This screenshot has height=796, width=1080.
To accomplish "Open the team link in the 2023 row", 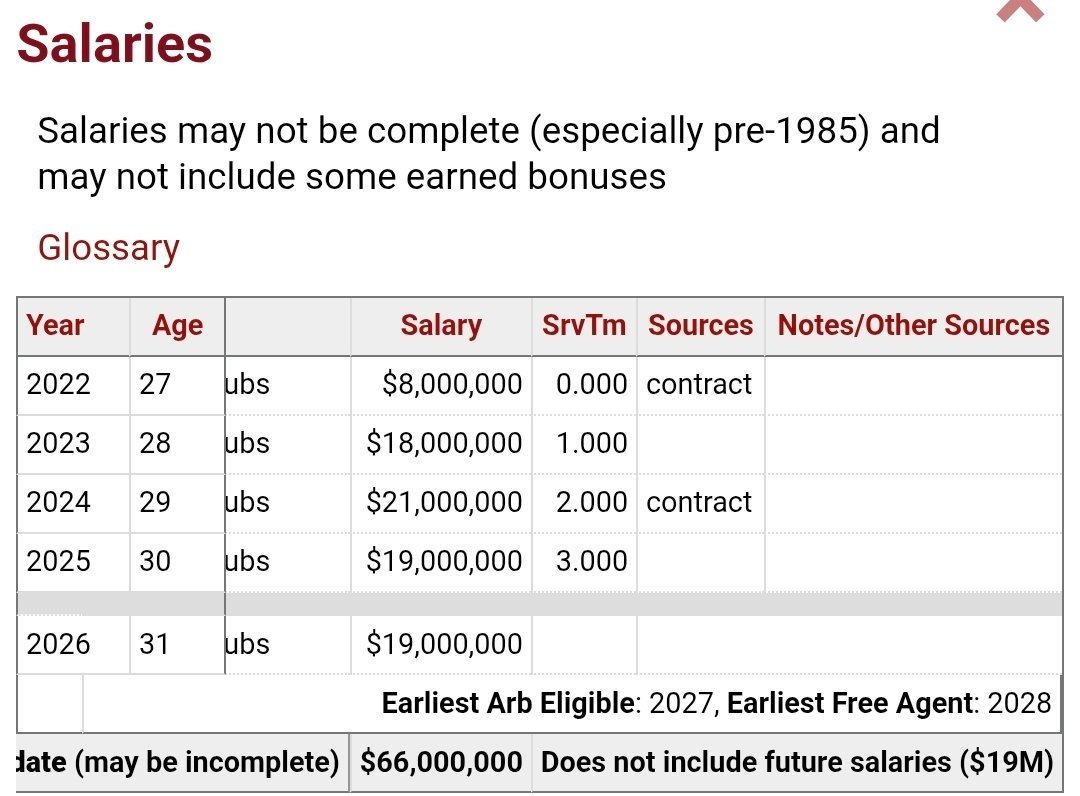I will 247,443.
